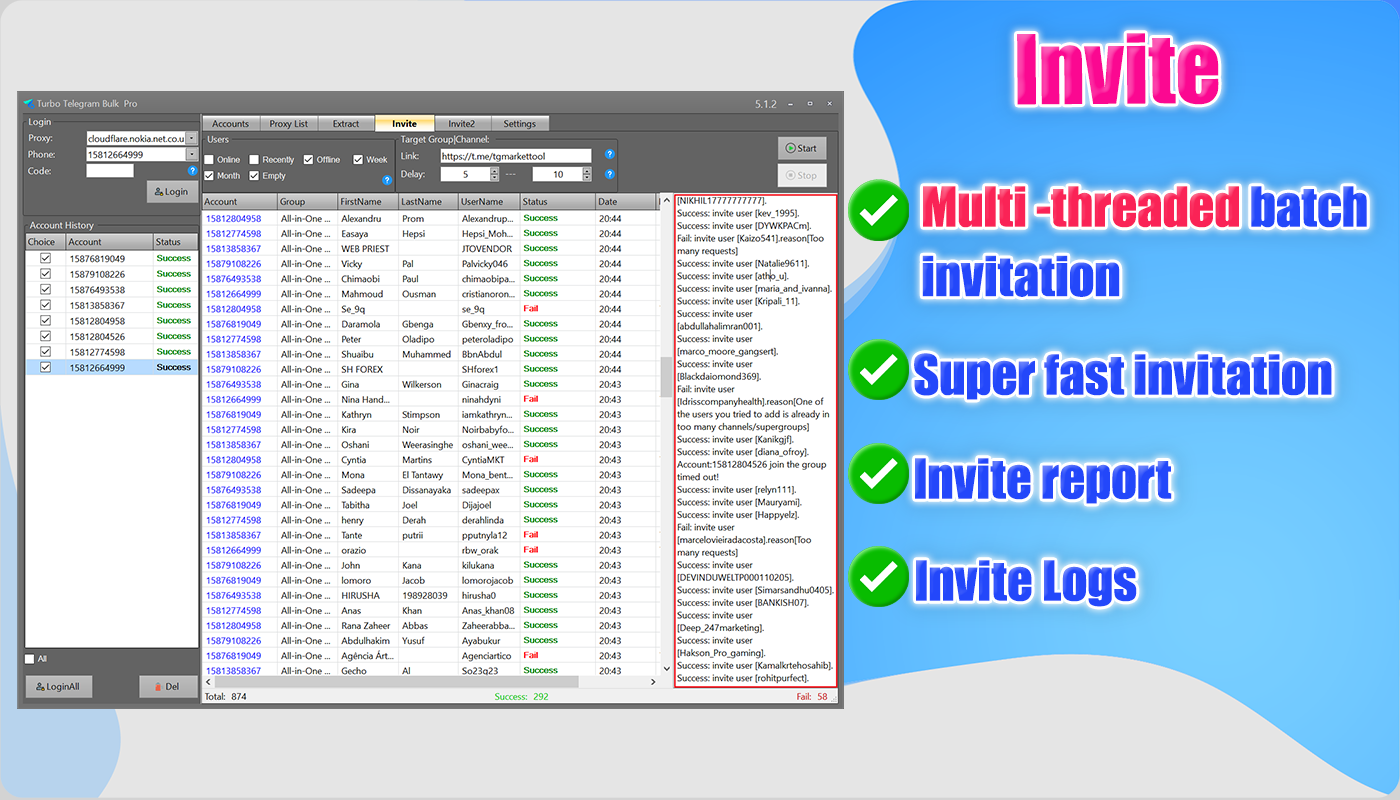This screenshot has height=800, width=1400.
Task: Minimize the Turbo Telegram Bulk window
Action: coord(788,103)
